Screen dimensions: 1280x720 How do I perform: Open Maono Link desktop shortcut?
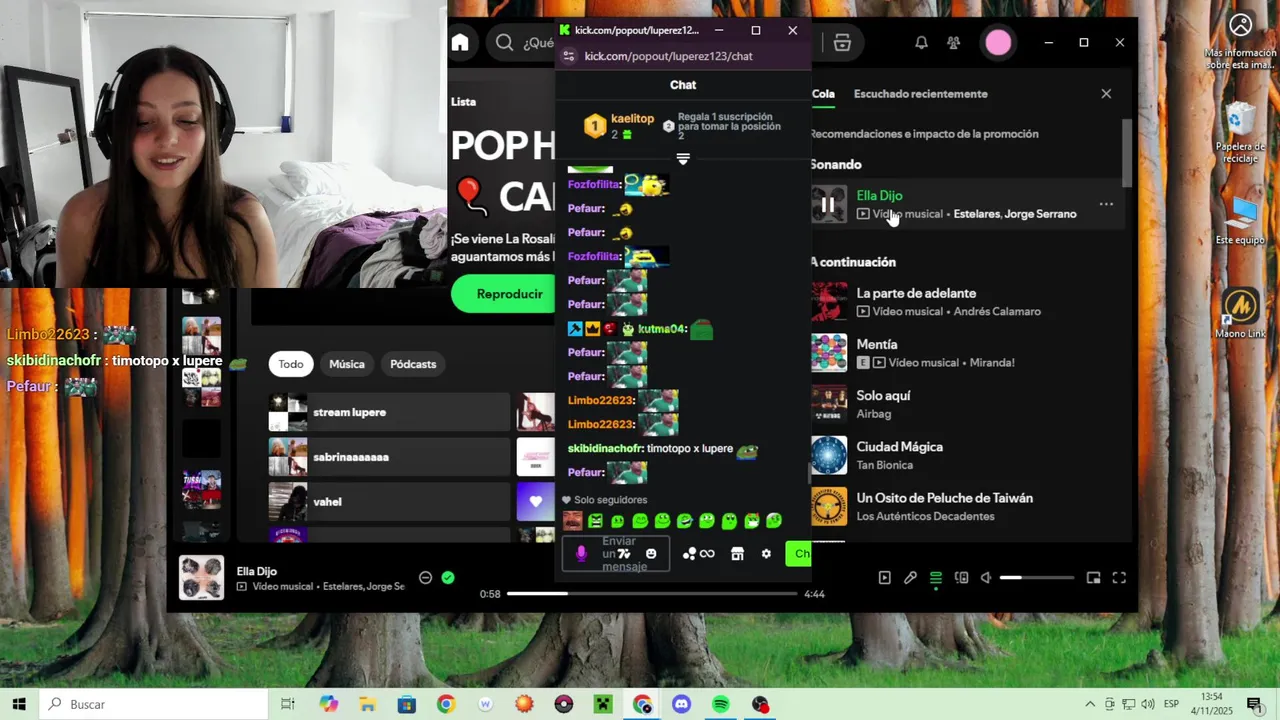coord(1240,314)
